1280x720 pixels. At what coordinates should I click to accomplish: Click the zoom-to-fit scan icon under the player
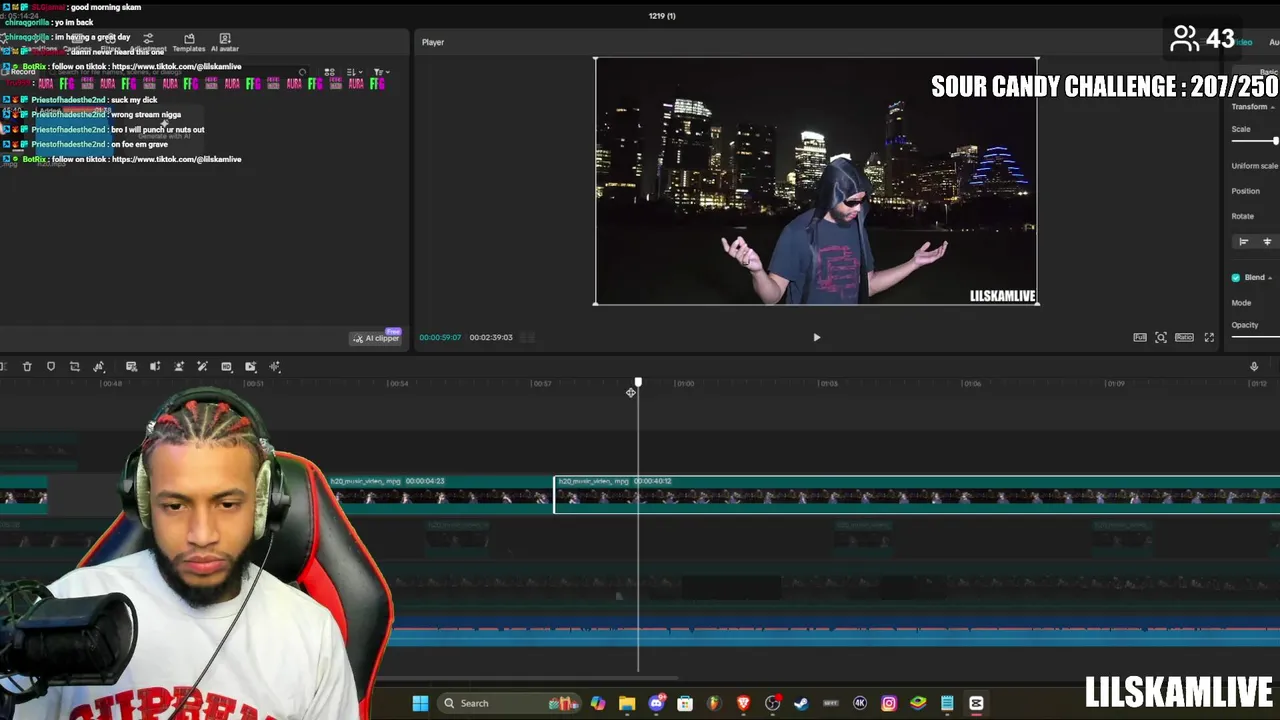(1161, 338)
